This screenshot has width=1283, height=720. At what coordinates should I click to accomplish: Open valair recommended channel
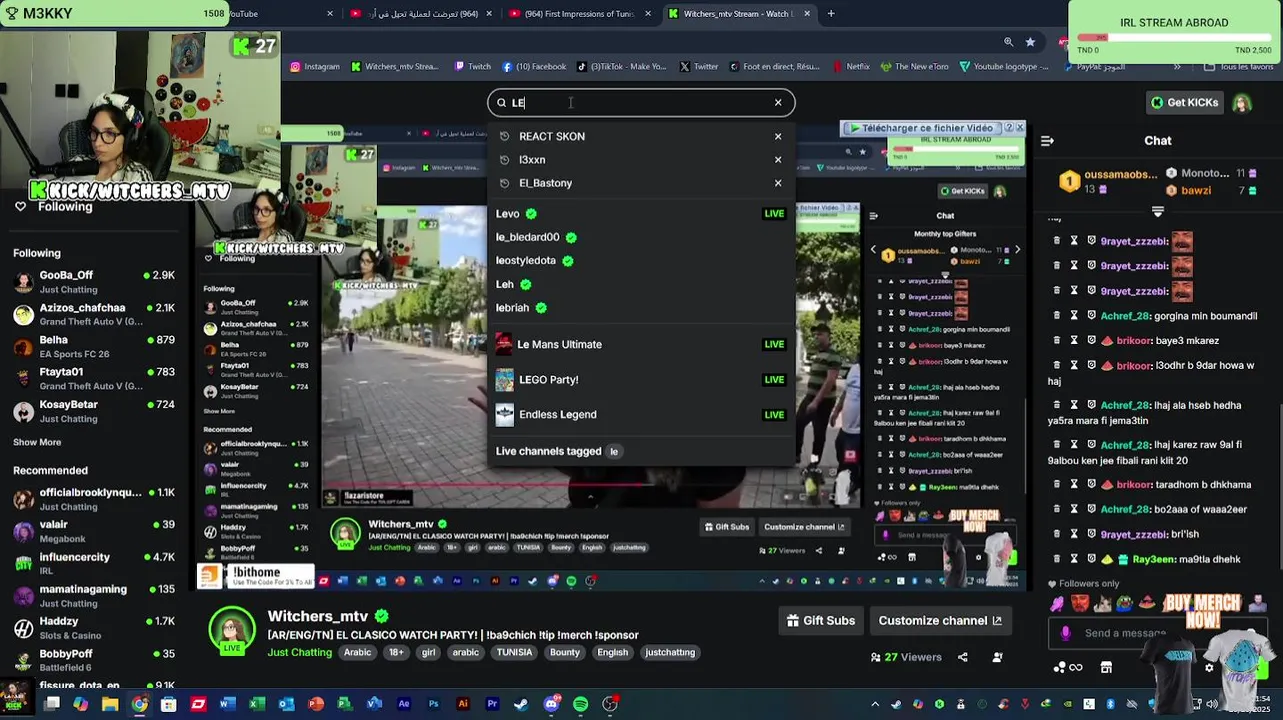pos(95,531)
